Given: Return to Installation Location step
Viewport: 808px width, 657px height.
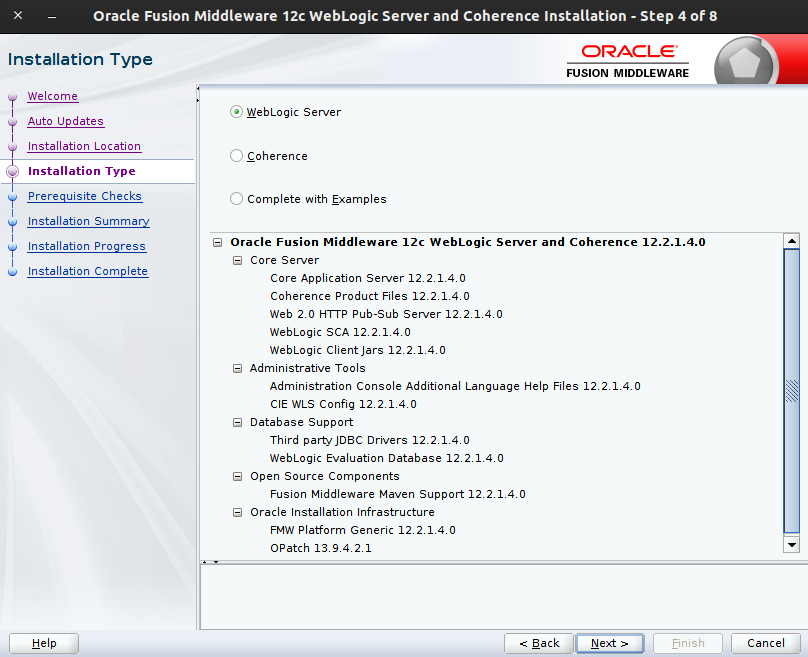Looking at the screenshot, I should pyautogui.click(x=85, y=146).
